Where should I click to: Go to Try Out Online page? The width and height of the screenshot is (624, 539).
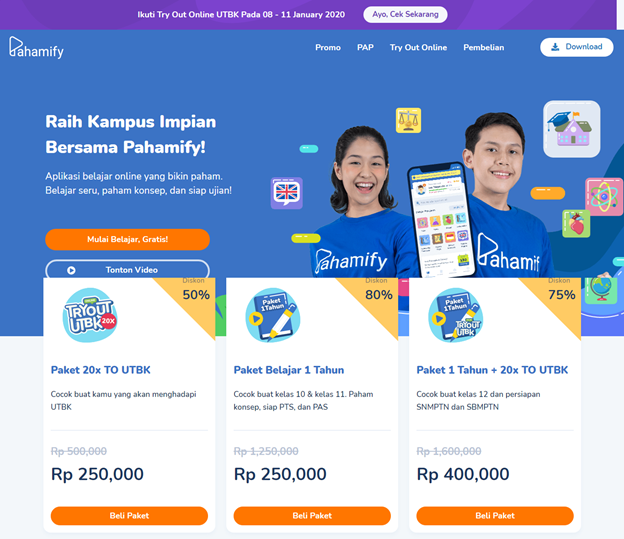tap(418, 47)
